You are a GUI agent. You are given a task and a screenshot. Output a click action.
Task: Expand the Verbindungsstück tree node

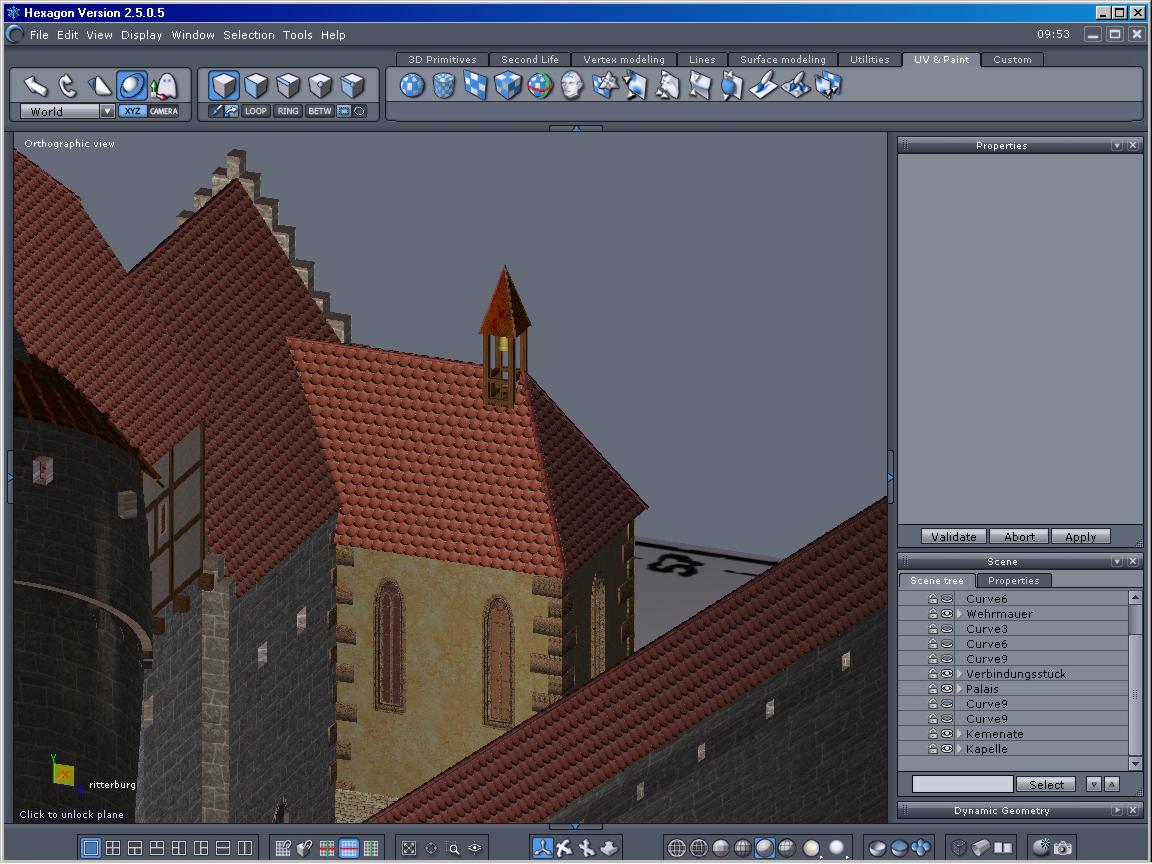point(960,674)
